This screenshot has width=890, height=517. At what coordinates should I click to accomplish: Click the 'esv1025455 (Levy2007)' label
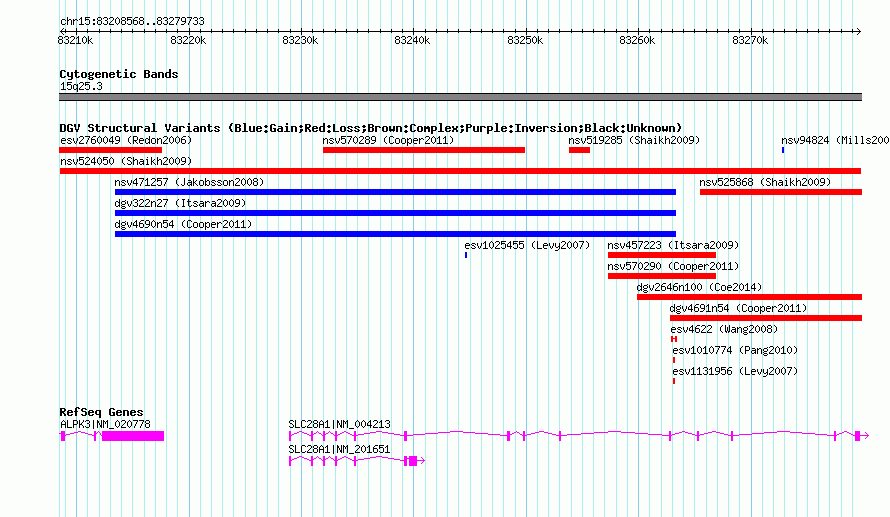pos(527,245)
